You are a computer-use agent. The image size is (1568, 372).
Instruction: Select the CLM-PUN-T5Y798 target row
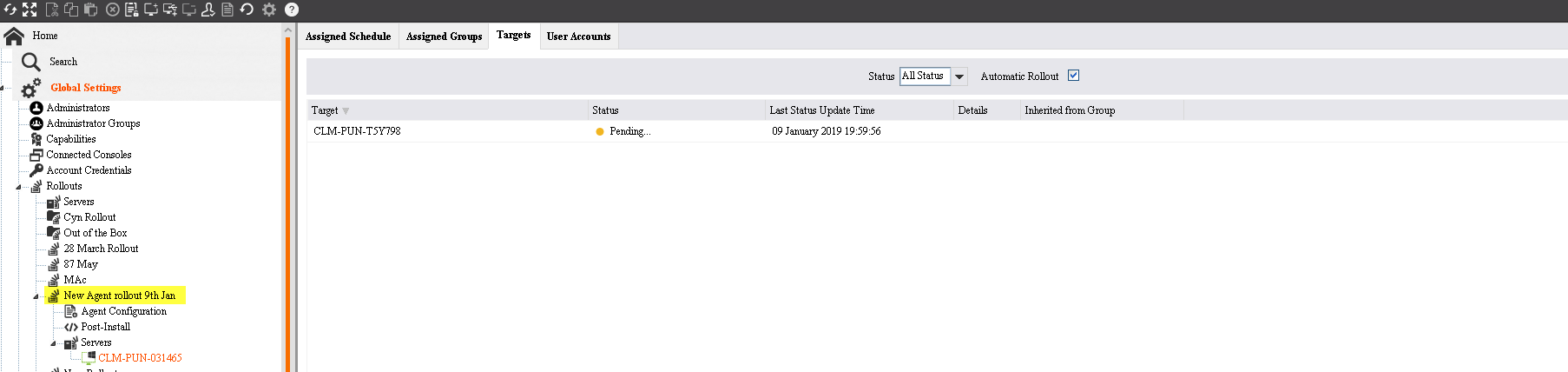(x=357, y=131)
